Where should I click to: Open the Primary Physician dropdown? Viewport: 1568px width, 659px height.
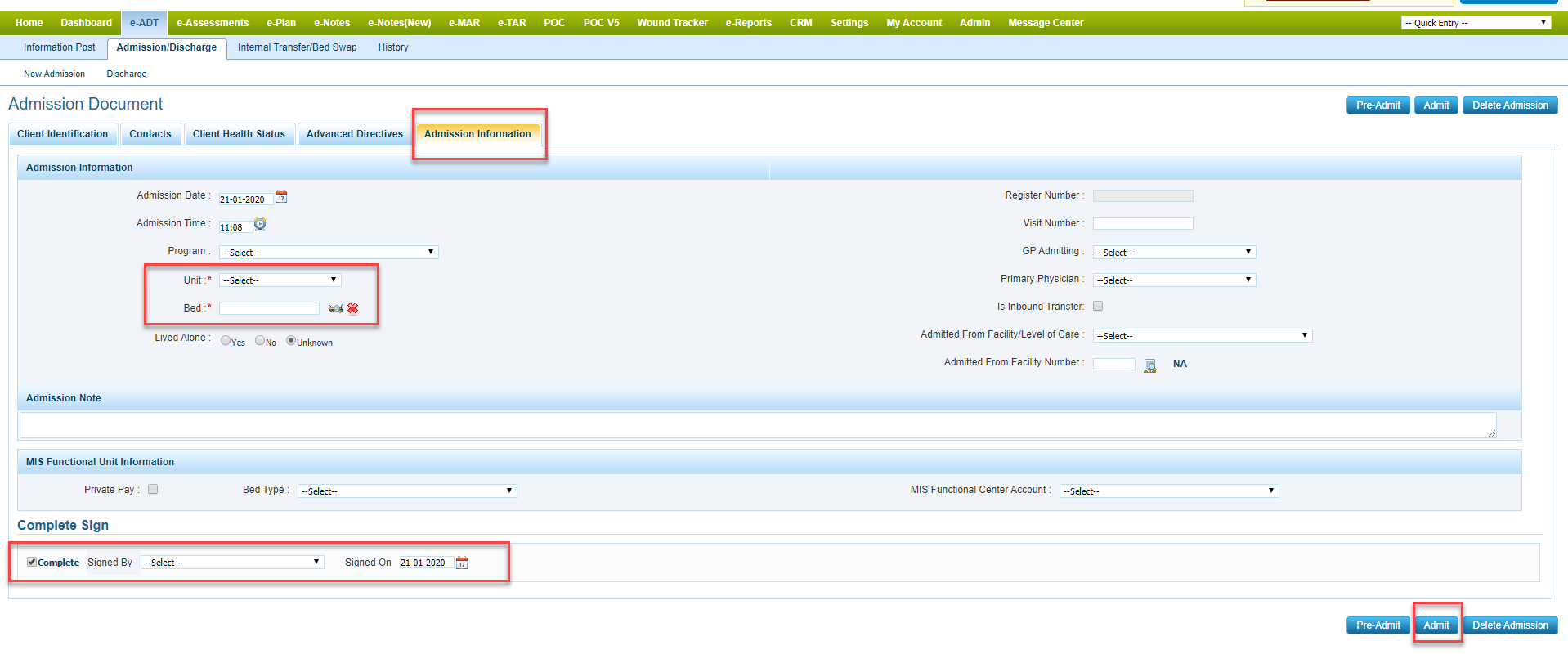(x=1173, y=280)
